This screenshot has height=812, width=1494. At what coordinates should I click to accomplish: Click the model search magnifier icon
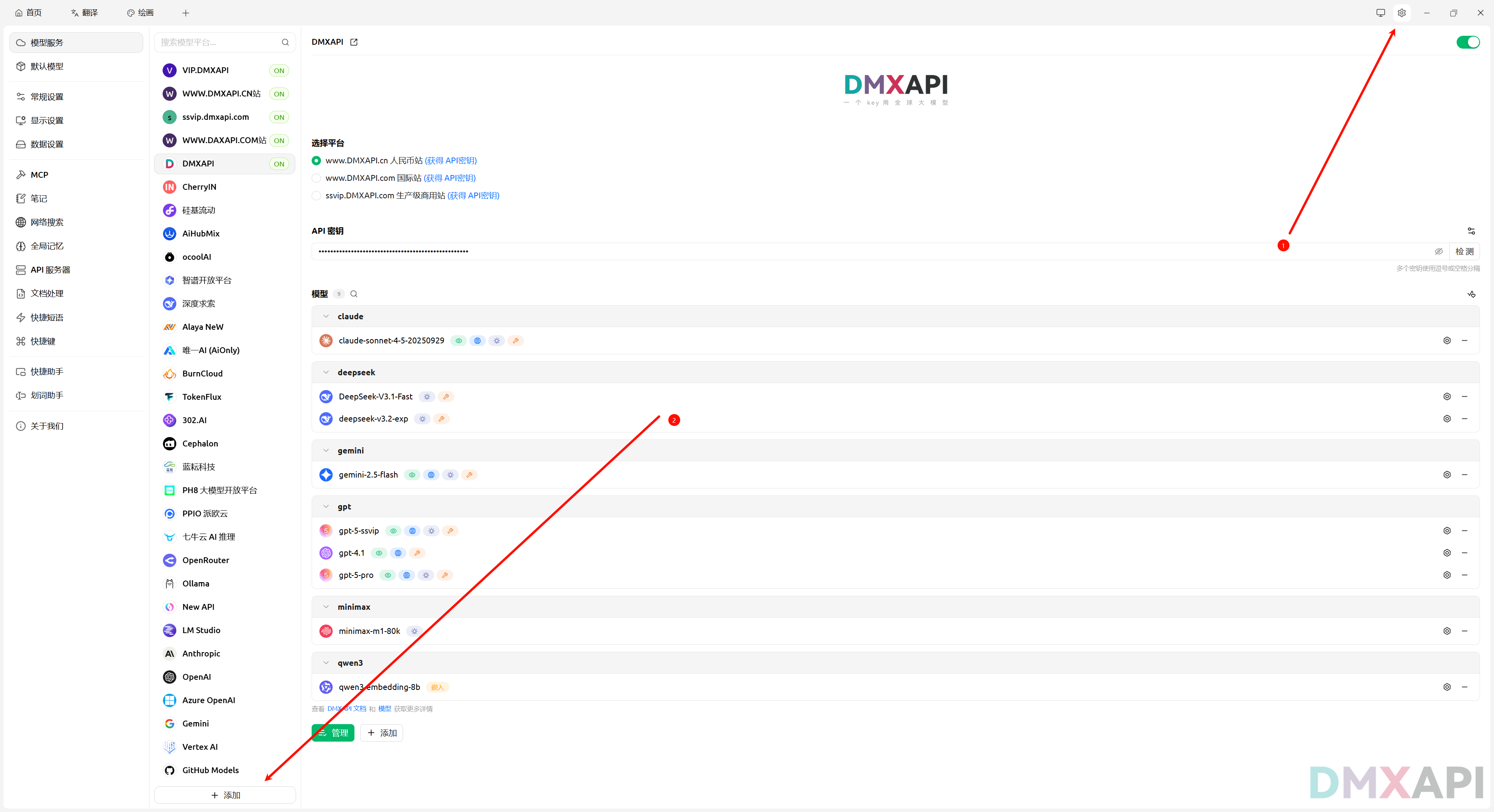[x=354, y=294]
